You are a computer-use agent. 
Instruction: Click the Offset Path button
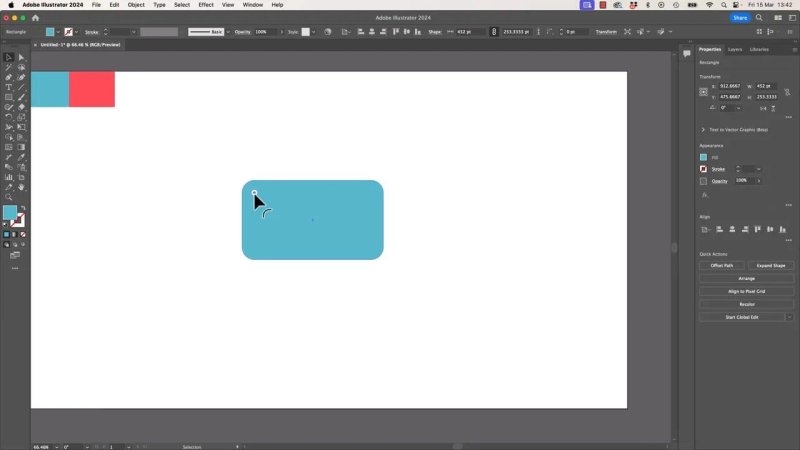coord(721,266)
